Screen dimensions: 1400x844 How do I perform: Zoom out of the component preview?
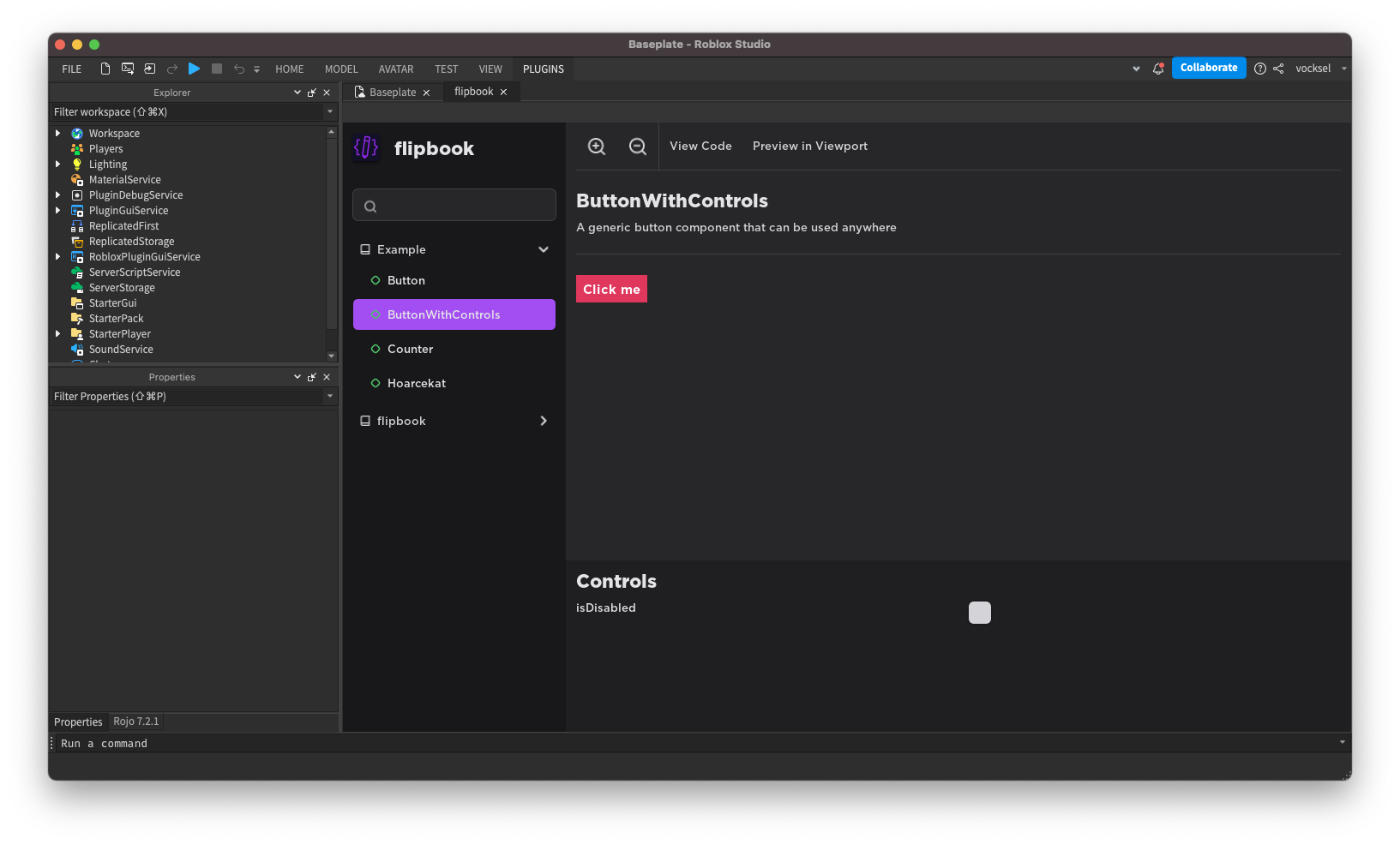tap(638, 146)
